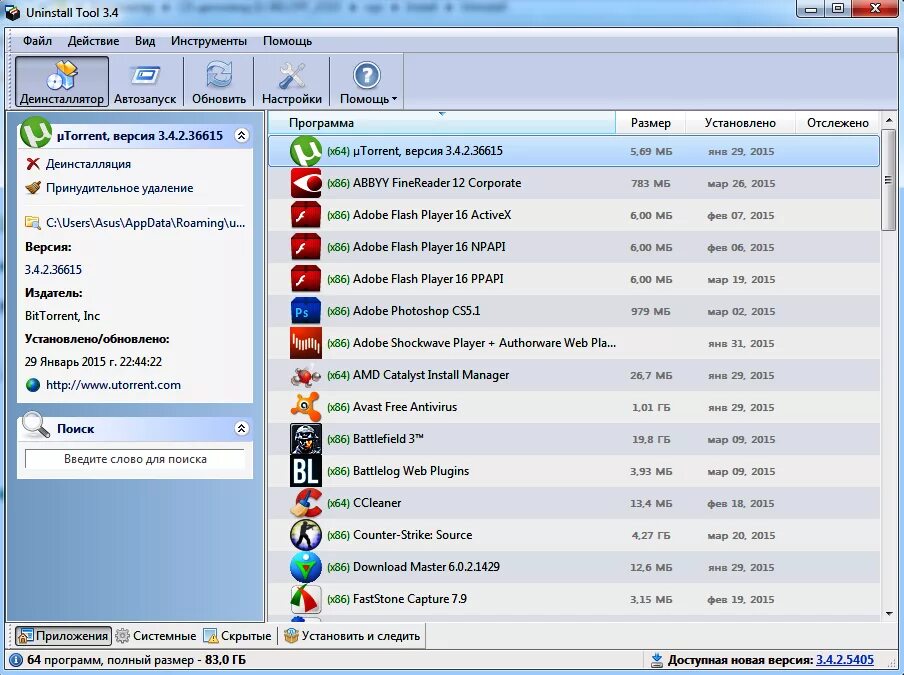Switch to the Скрытые tab
Viewport: 904px width, 675px height.
coord(238,636)
